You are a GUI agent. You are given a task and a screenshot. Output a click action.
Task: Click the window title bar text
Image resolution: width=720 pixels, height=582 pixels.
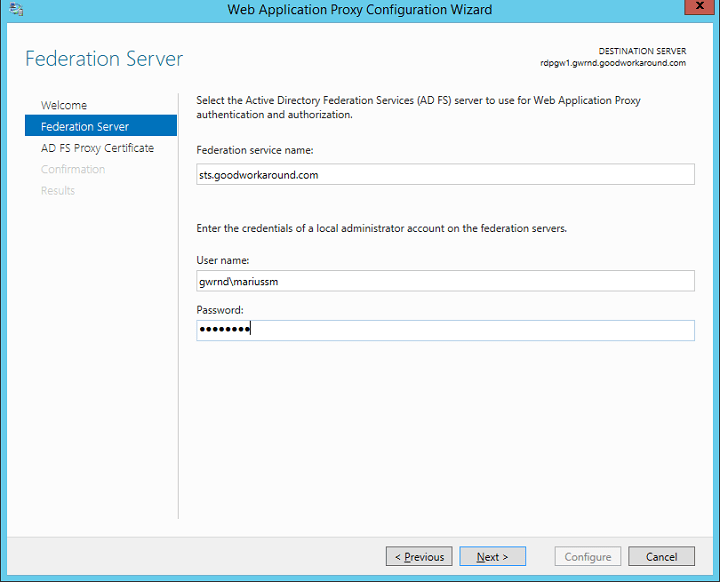(360, 10)
